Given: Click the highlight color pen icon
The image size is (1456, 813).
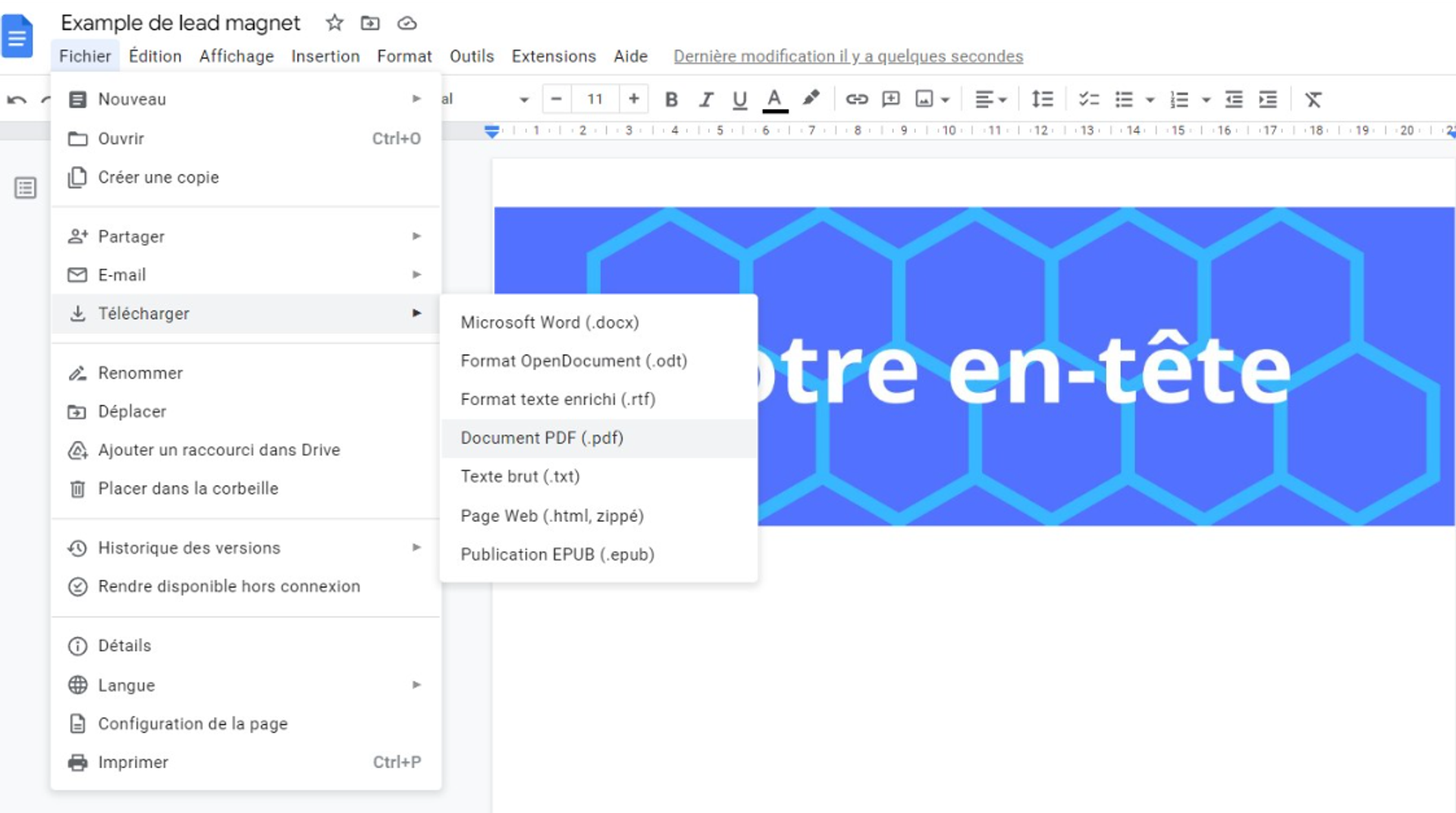Looking at the screenshot, I should click(811, 99).
